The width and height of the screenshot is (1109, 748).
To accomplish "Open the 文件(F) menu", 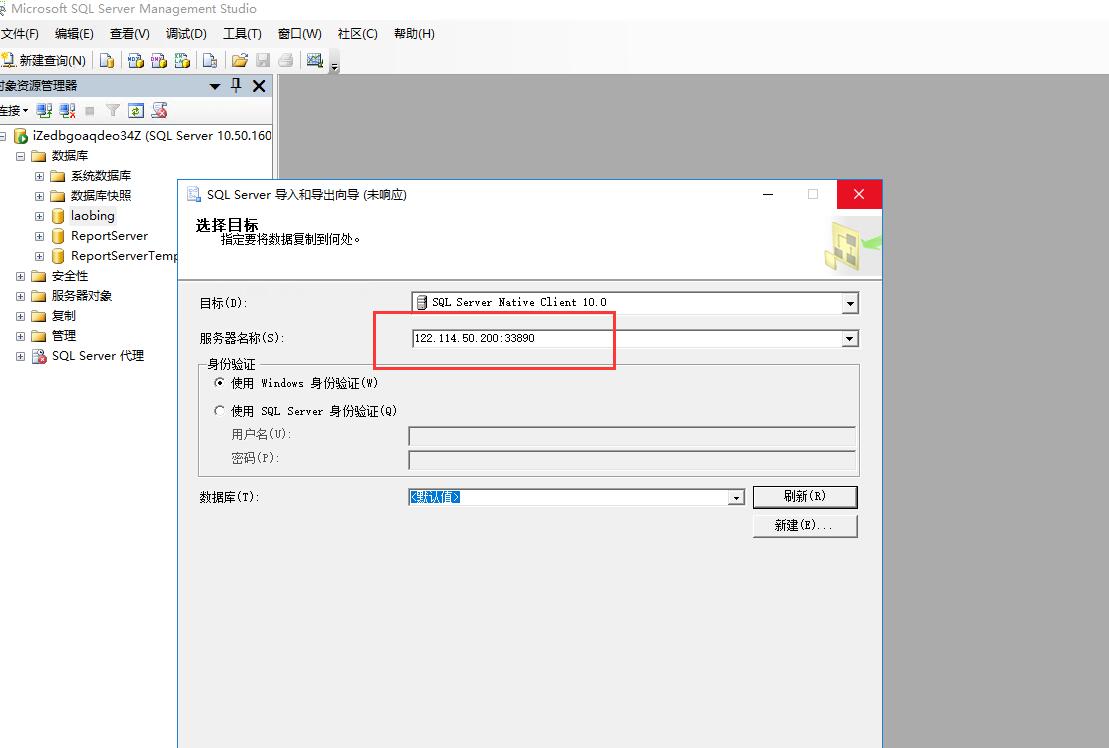I will [x=19, y=34].
